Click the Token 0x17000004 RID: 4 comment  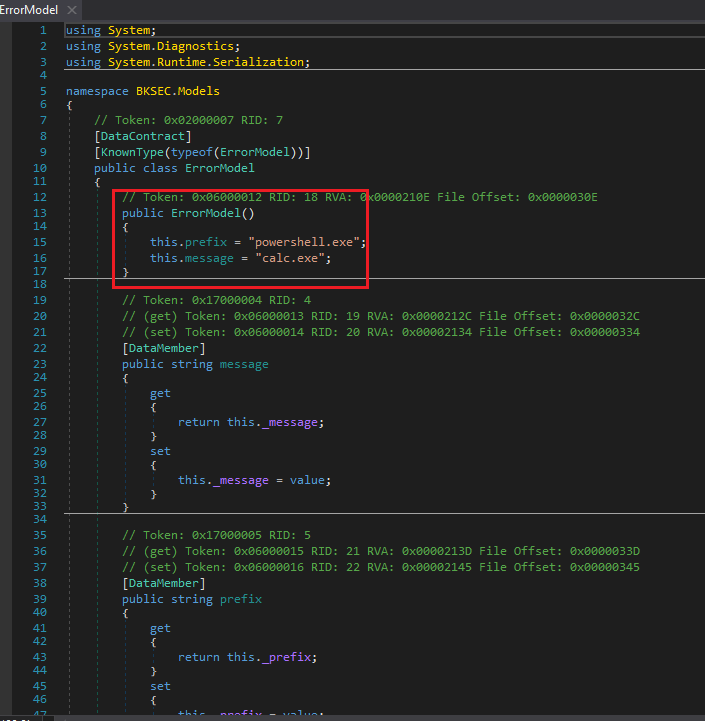[x=216, y=300]
